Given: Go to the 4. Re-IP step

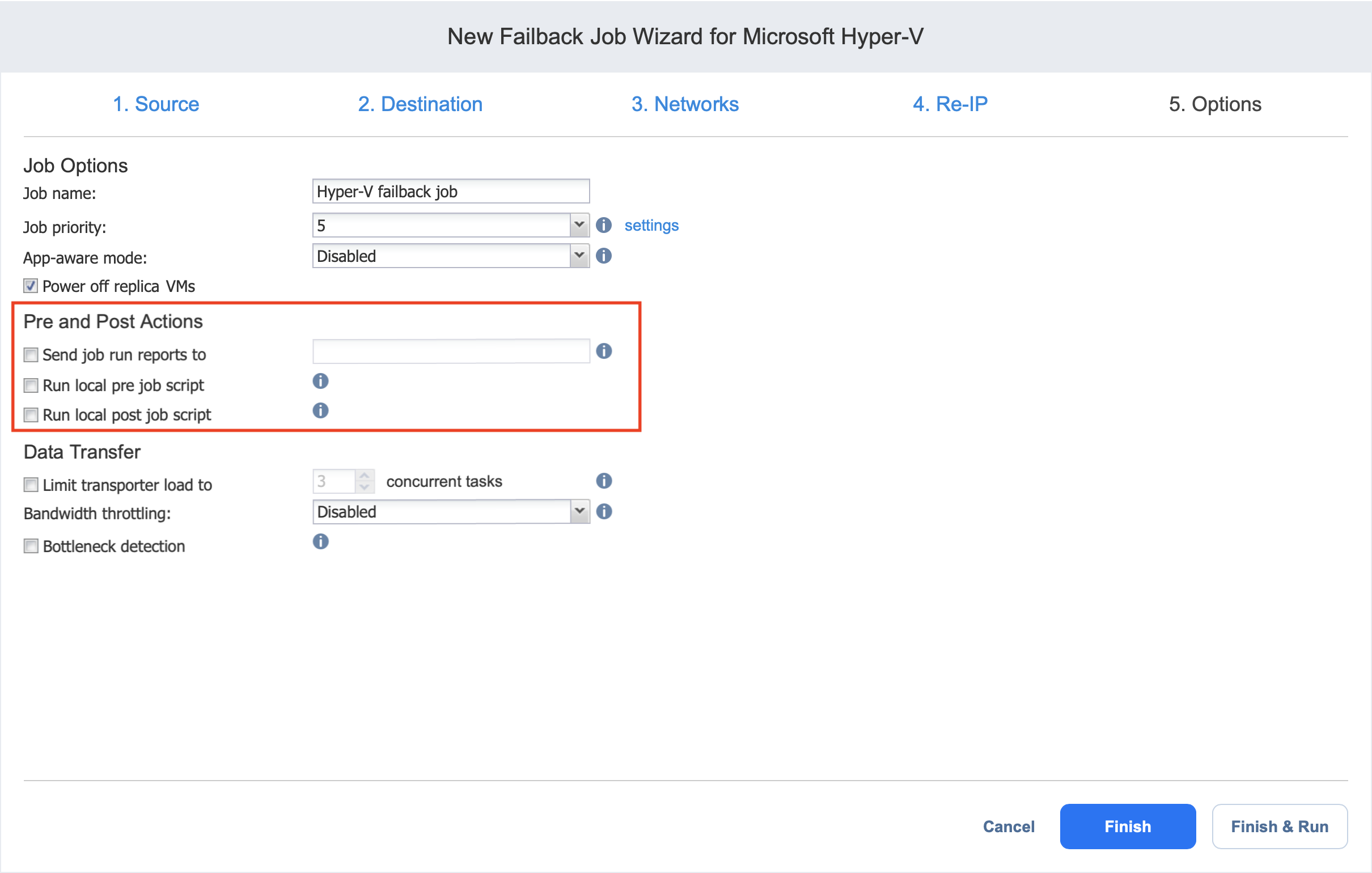Looking at the screenshot, I should [x=950, y=104].
